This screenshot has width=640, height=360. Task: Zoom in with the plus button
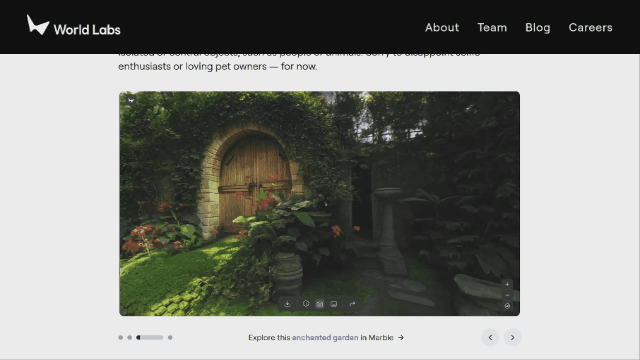coord(507,284)
